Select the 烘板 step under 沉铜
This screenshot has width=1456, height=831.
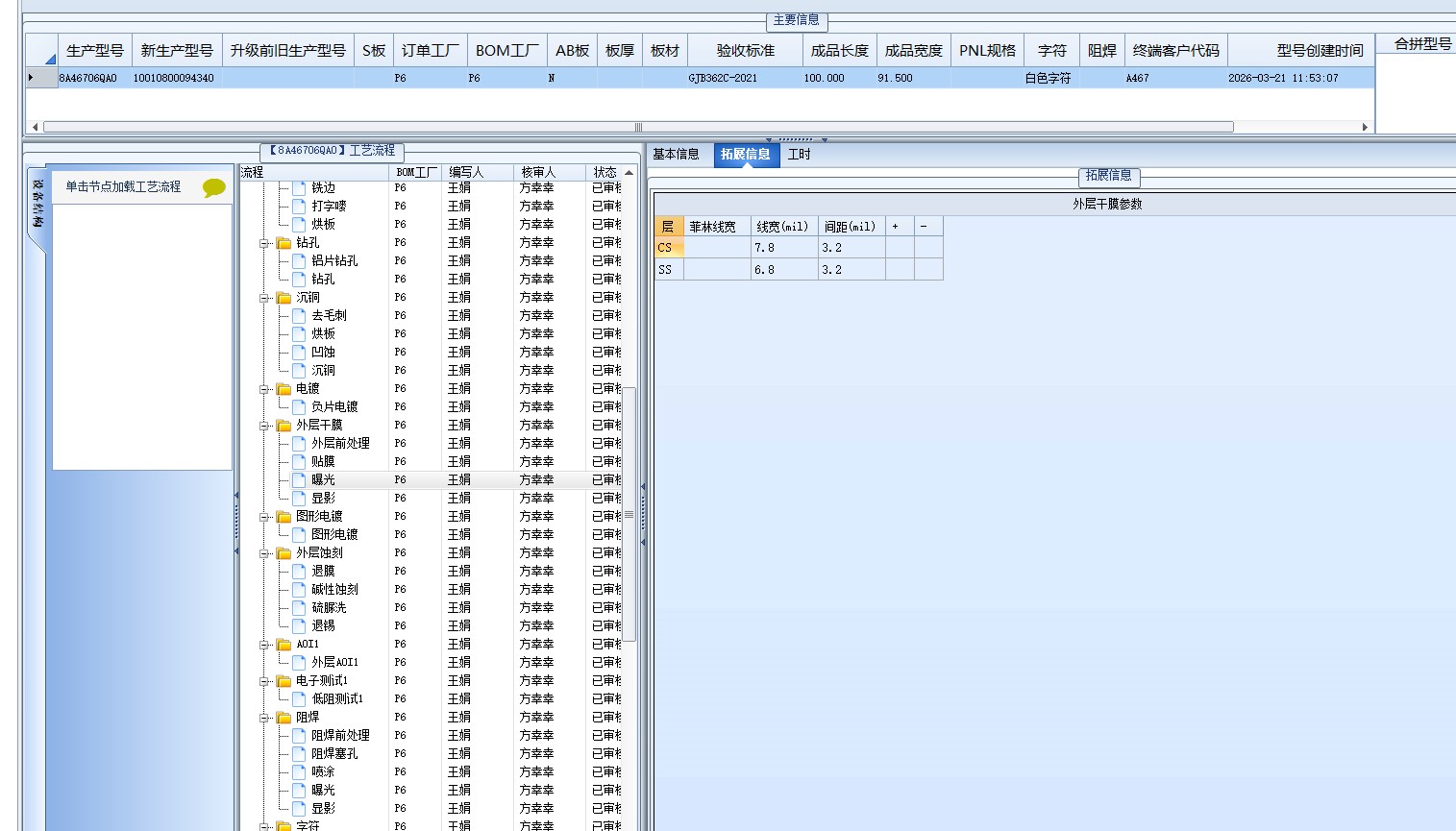[323, 333]
